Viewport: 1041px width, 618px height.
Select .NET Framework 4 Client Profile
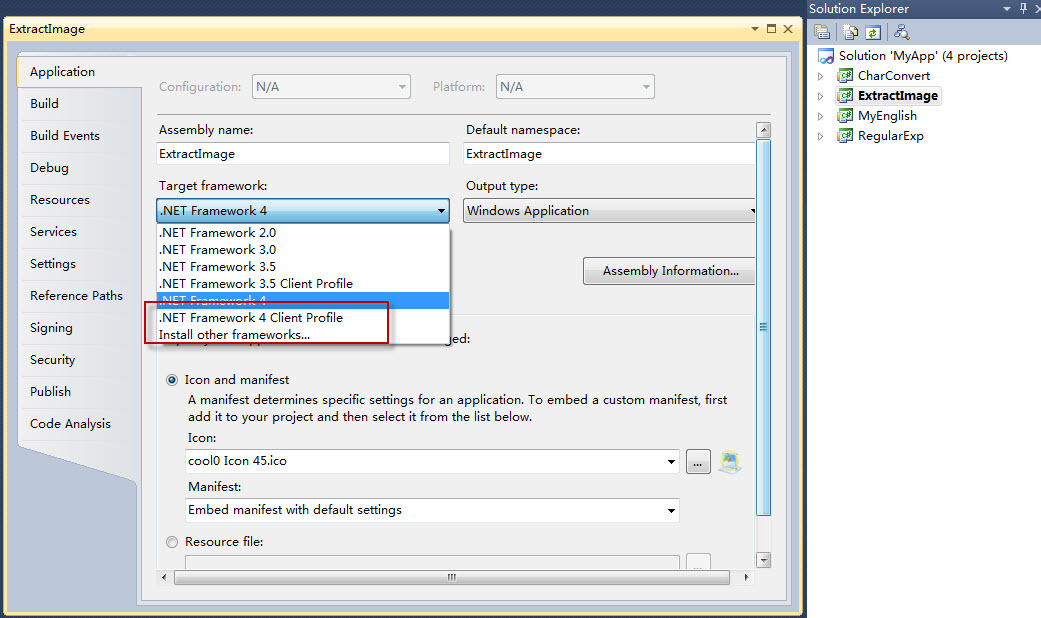pos(303,318)
